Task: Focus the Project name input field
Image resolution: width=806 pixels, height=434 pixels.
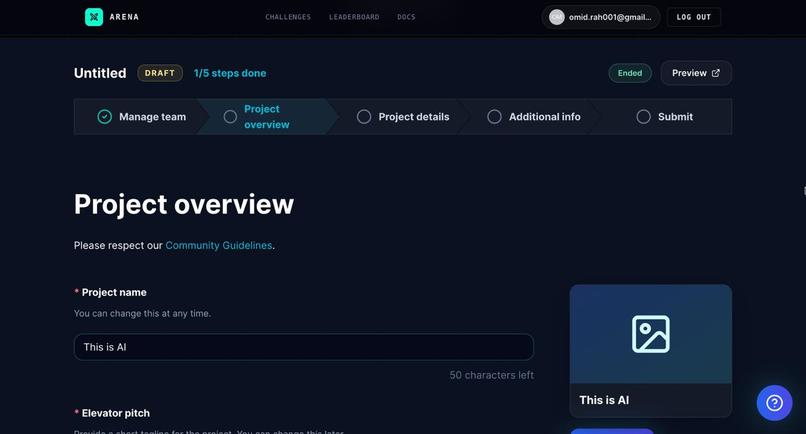Action: coord(304,347)
